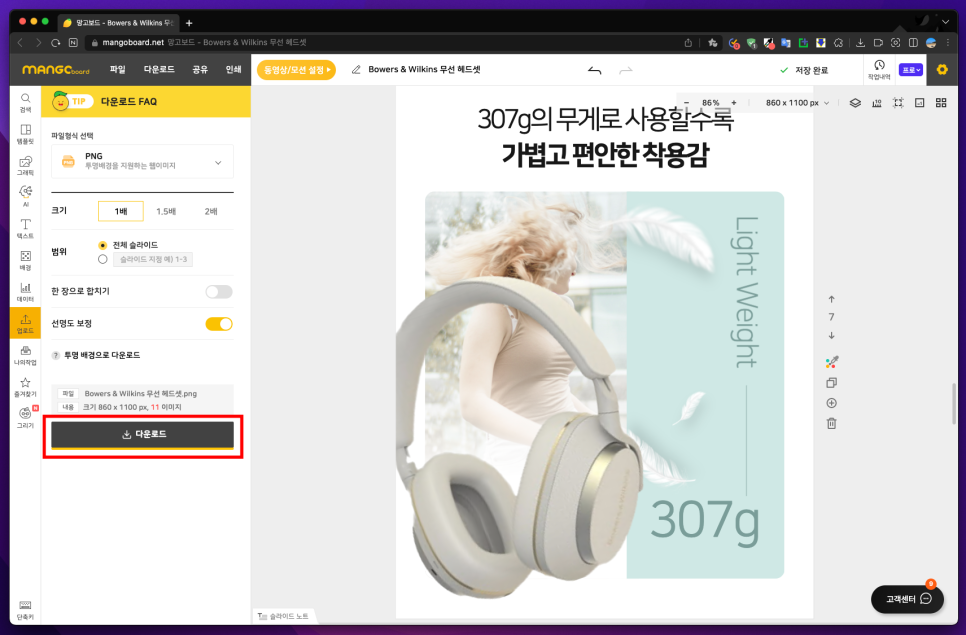Toggle the ruler guide icon
The height and width of the screenshot is (635, 966).
click(x=877, y=103)
